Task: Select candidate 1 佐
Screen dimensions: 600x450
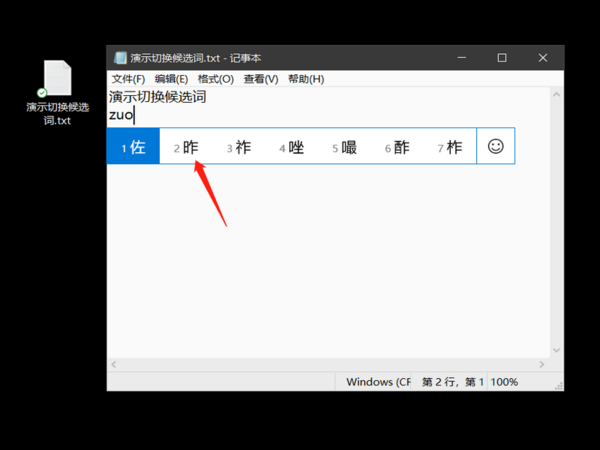Action: pyautogui.click(x=133, y=147)
